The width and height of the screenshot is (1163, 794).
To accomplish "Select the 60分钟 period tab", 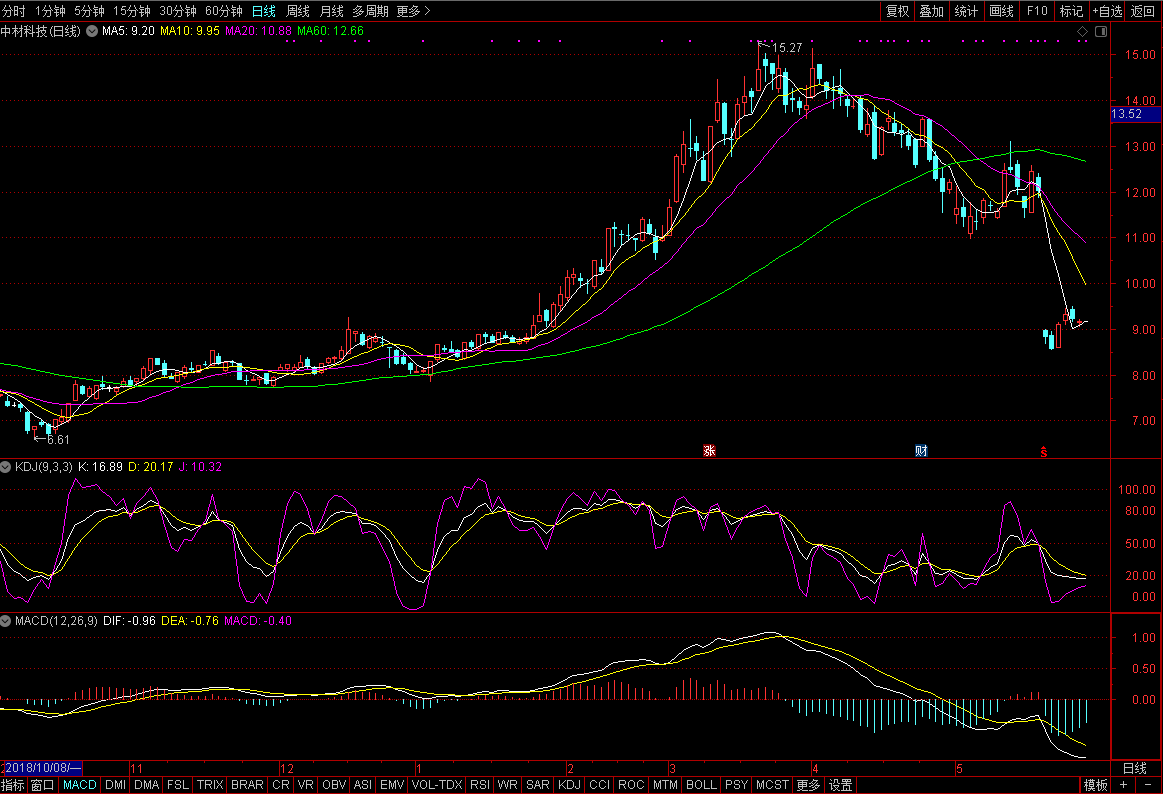I will [223, 11].
